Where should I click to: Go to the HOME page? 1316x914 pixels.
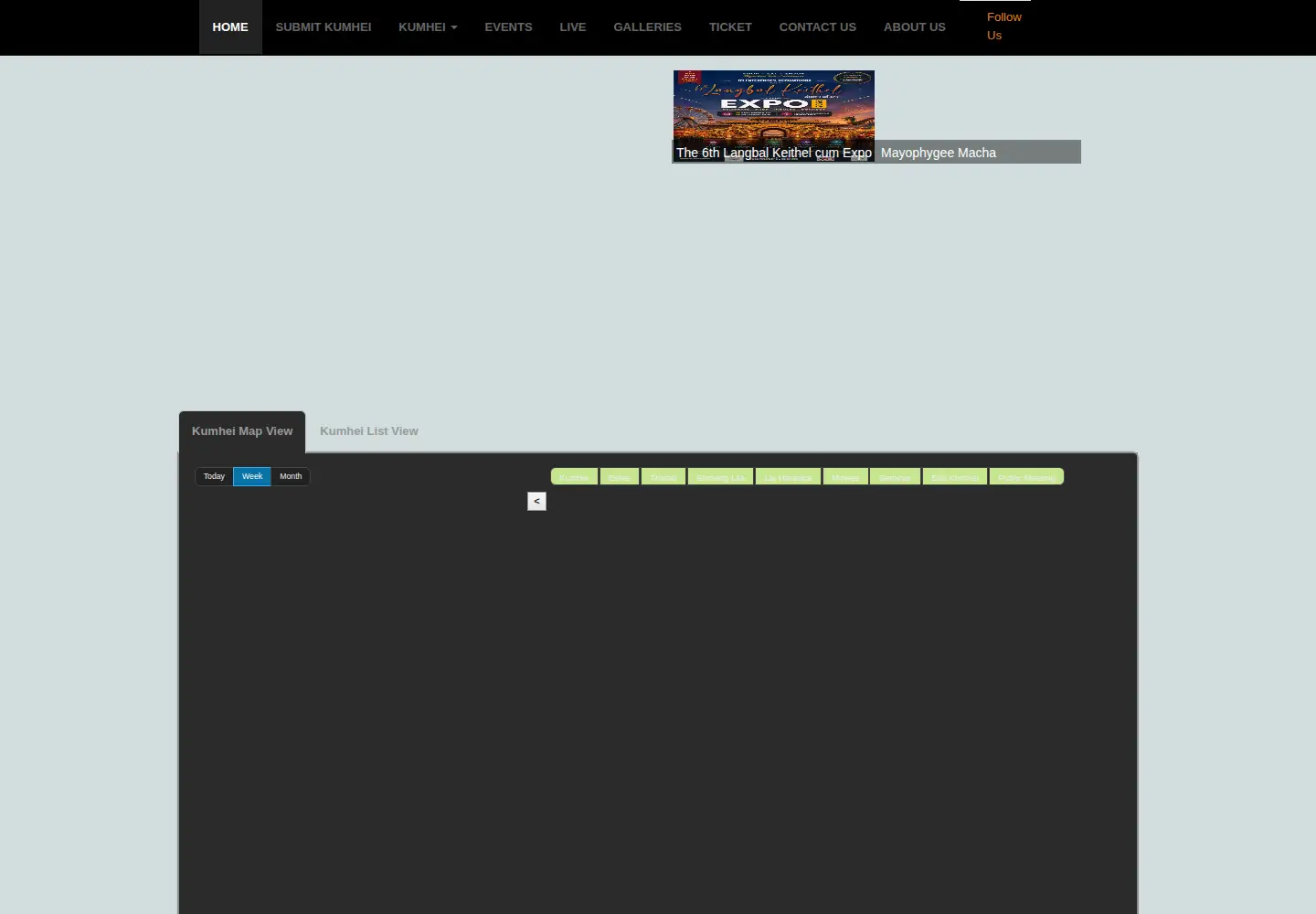[x=230, y=27]
